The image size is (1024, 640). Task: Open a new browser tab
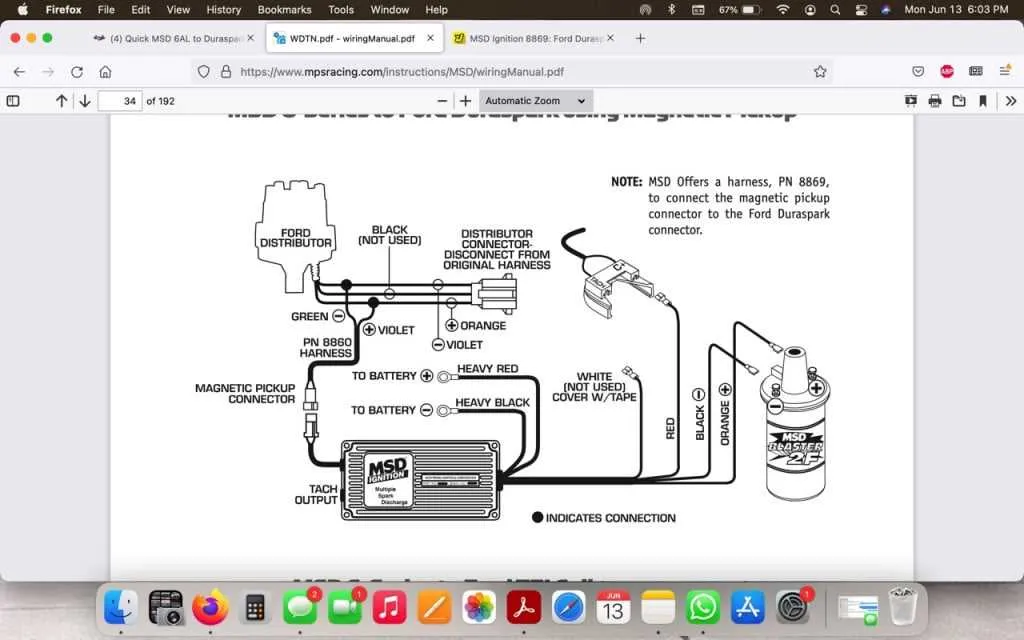coord(640,39)
